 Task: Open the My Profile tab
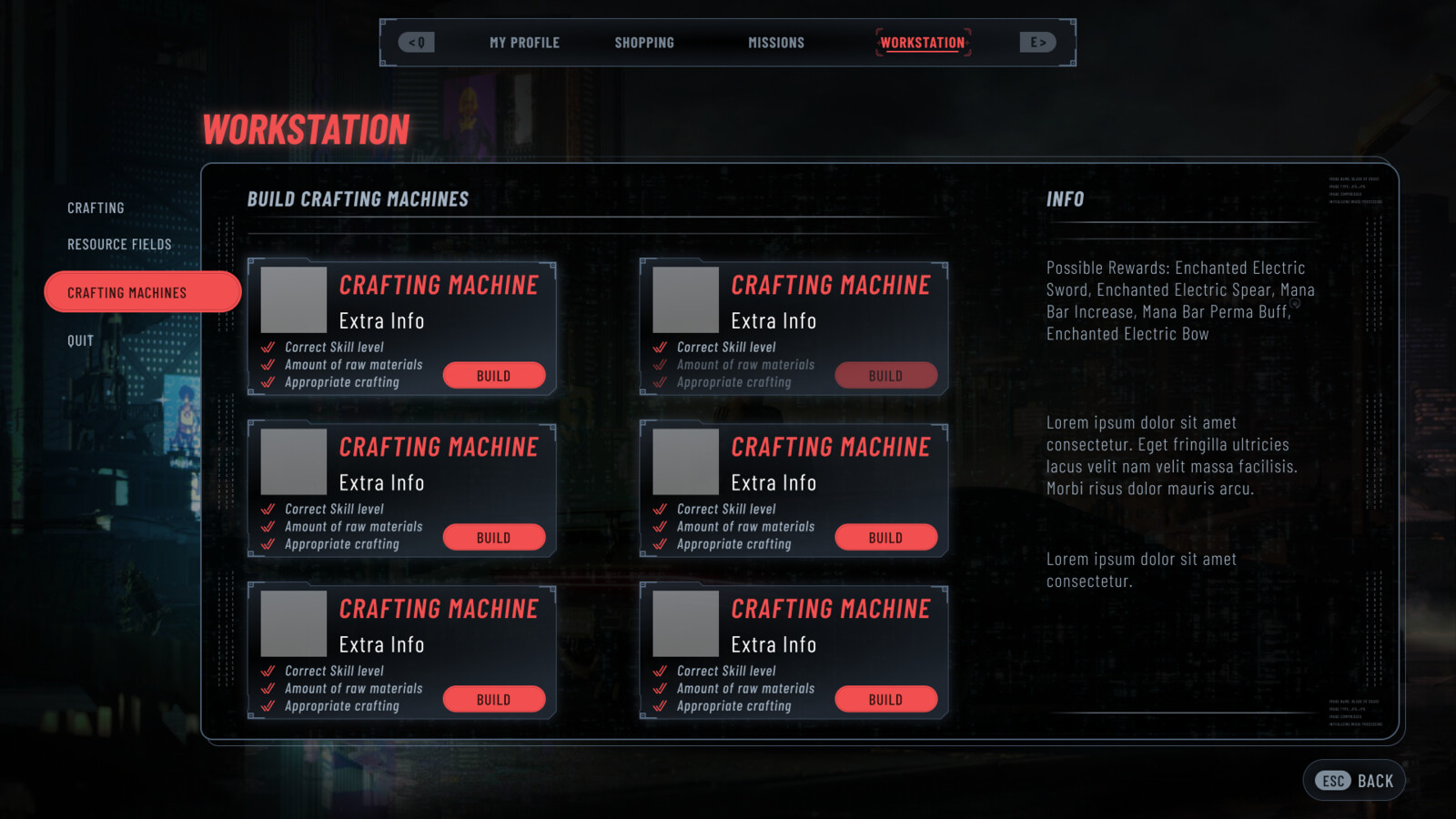click(x=524, y=43)
